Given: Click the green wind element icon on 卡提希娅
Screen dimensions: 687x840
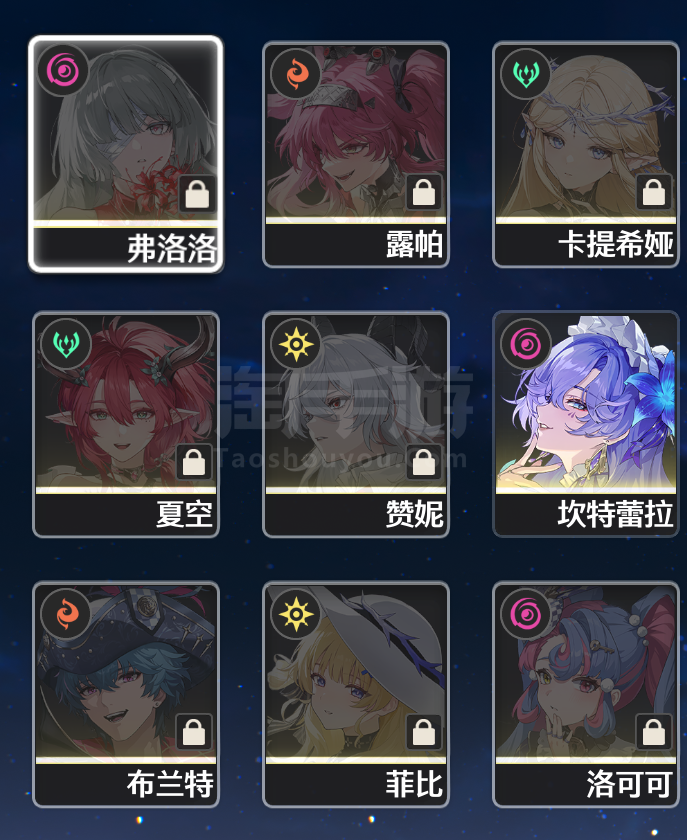Looking at the screenshot, I should (x=526, y=74).
